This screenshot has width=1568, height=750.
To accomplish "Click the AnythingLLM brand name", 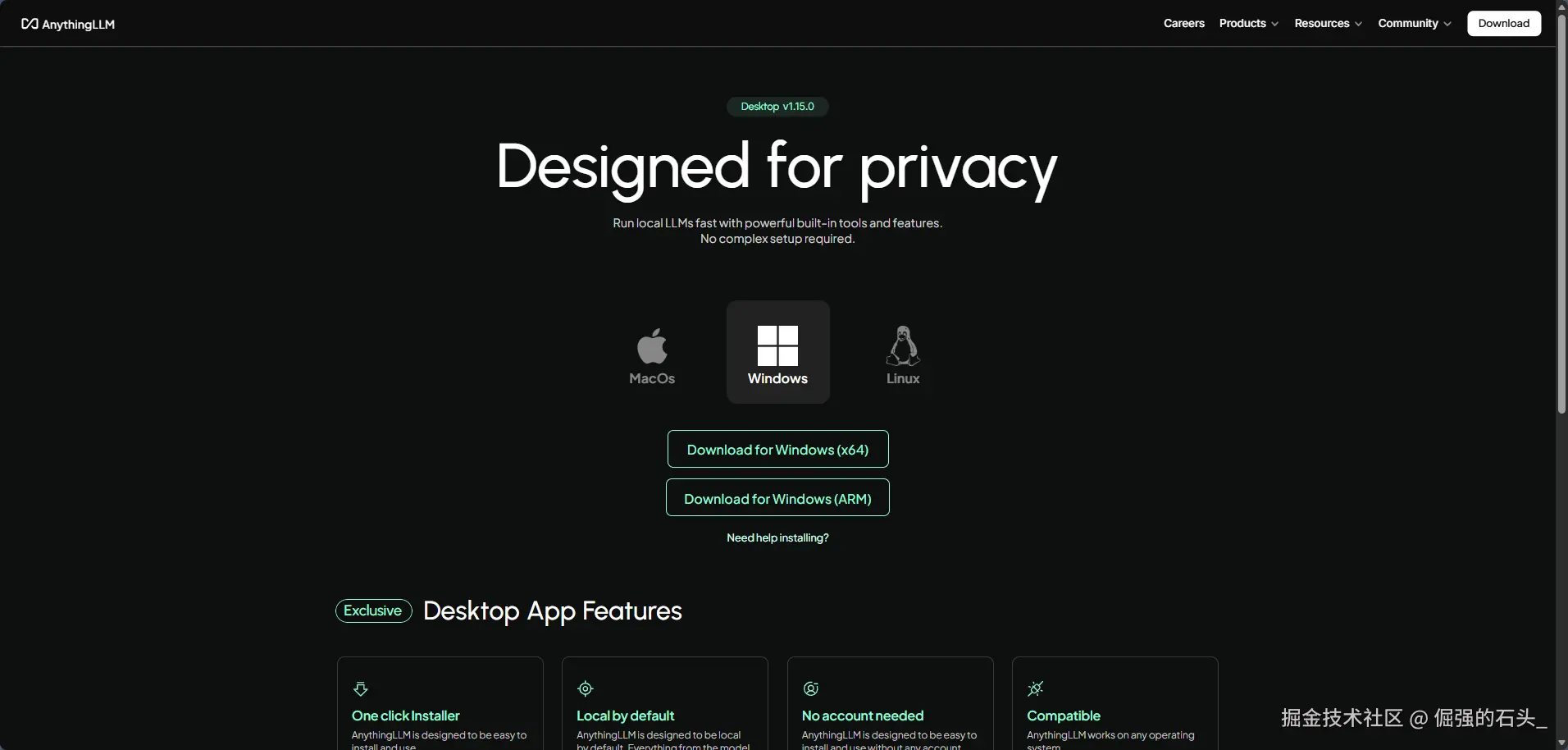I will pyautogui.click(x=79, y=25).
